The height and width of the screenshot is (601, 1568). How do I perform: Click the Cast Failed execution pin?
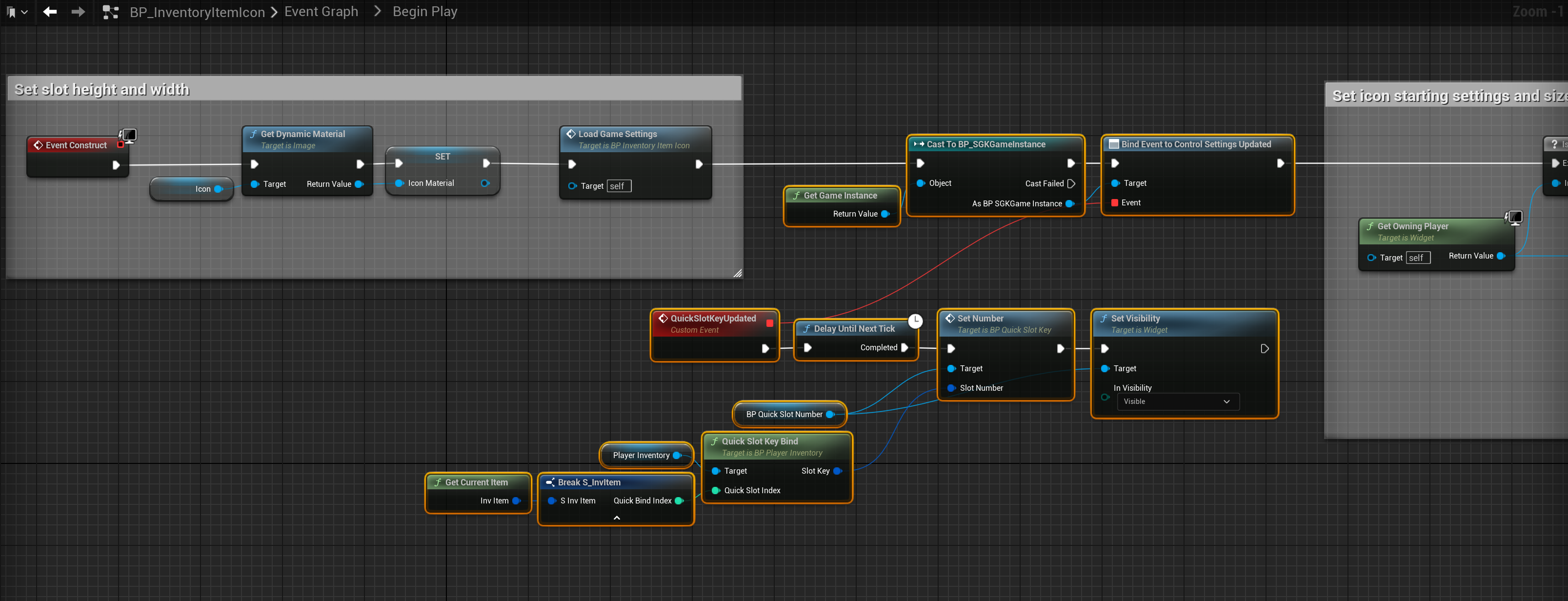pyautogui.click(x=1071, y=183)
